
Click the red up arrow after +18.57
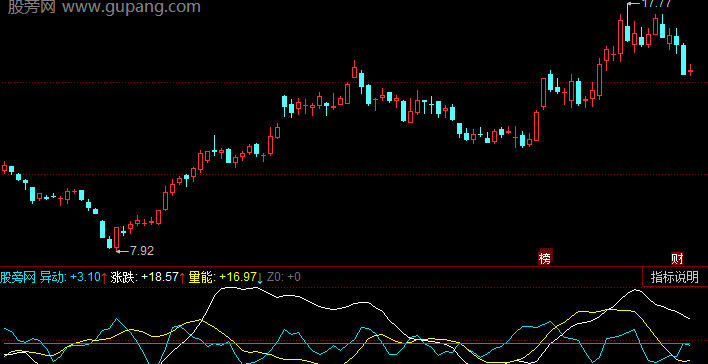pos(182,277)
